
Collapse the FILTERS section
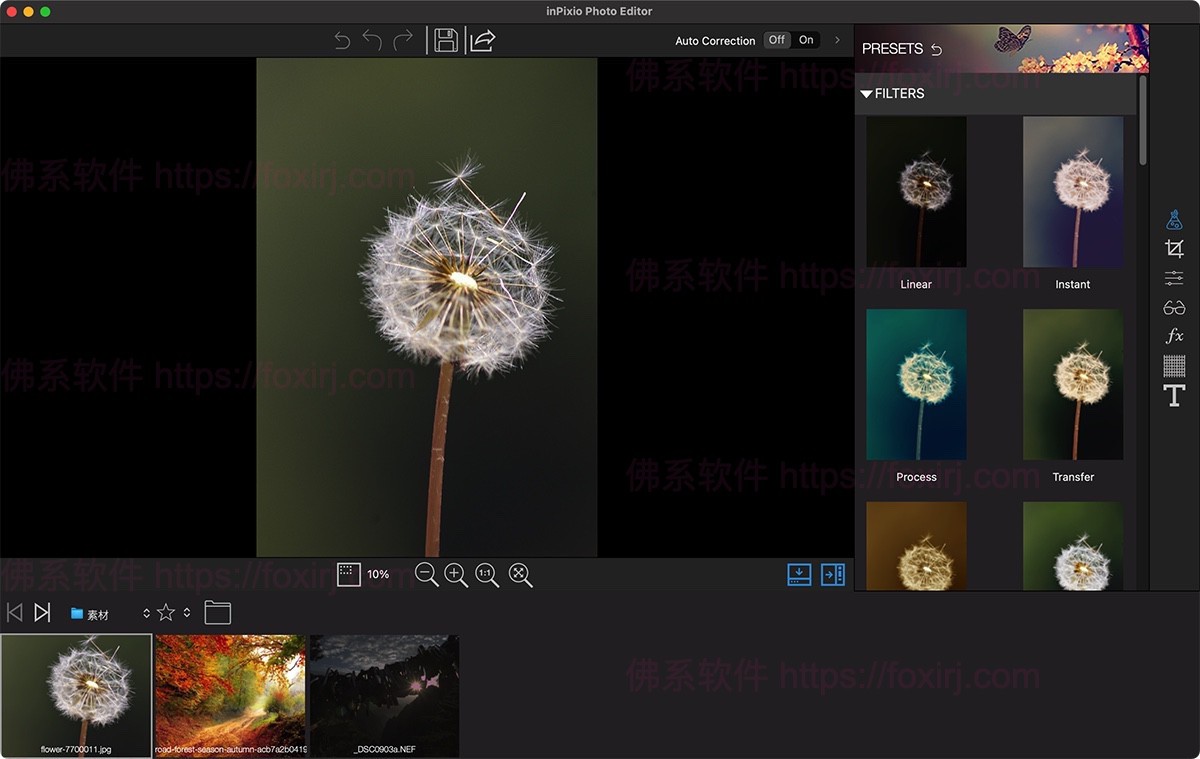coord(866,94)
